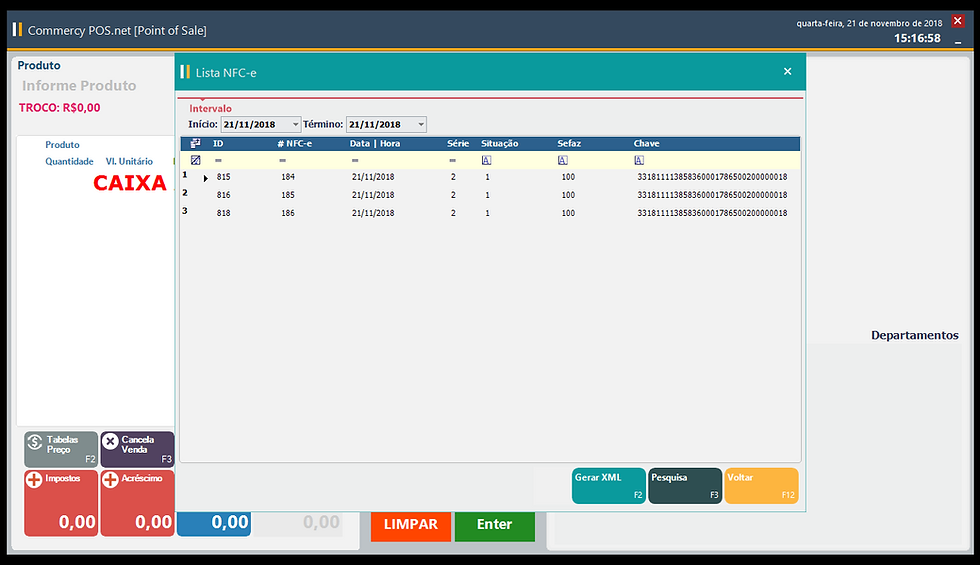The width and height of the screenshot is (980, 565).
Task: Click the dollar icon on Tabelas Preço
Action: (35, 442)
